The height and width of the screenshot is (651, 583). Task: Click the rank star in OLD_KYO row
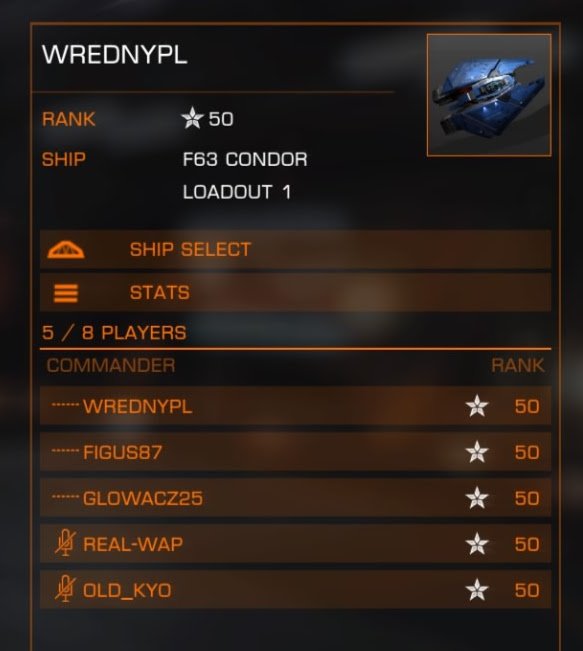click(477, 590)
